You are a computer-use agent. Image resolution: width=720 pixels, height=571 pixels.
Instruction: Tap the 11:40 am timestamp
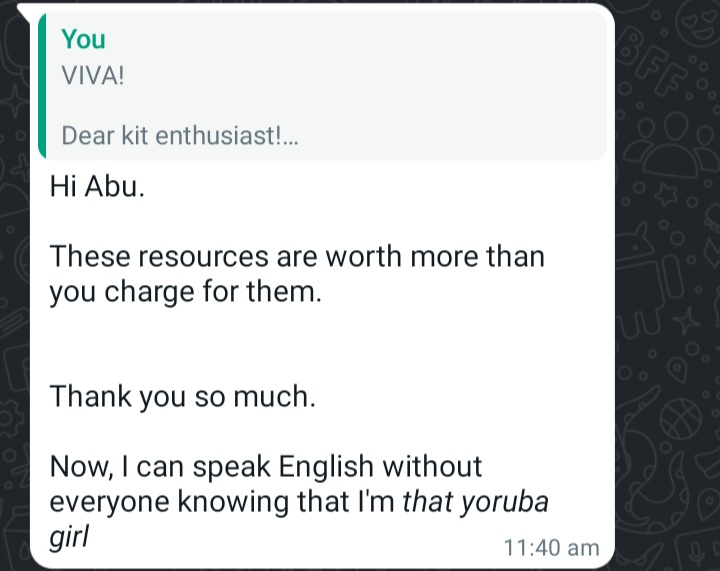click(x=551, y=548)
